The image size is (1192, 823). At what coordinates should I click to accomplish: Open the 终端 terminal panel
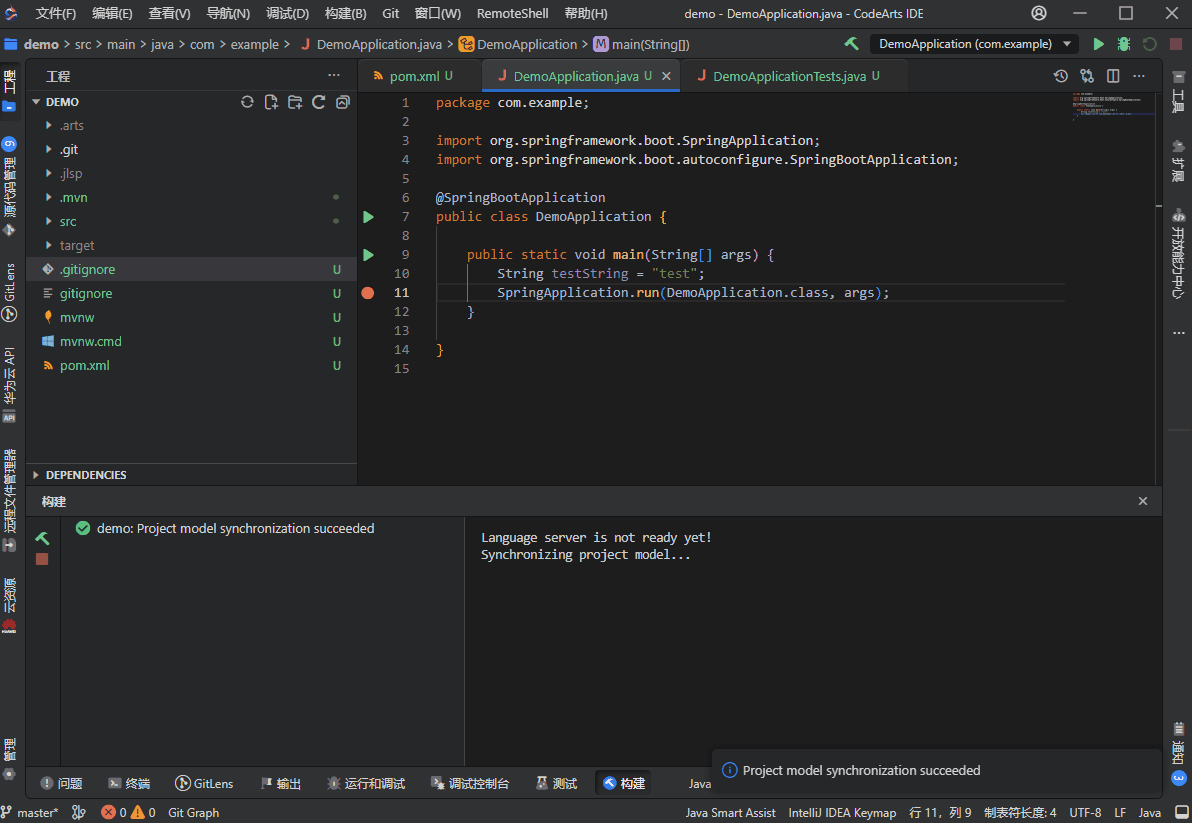point(129,784)
